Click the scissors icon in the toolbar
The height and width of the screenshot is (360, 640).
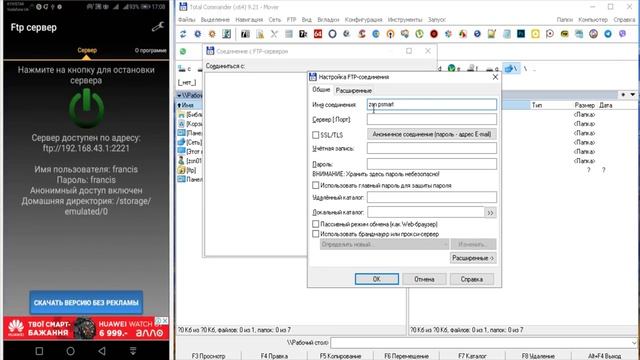(x=274, y=34)
